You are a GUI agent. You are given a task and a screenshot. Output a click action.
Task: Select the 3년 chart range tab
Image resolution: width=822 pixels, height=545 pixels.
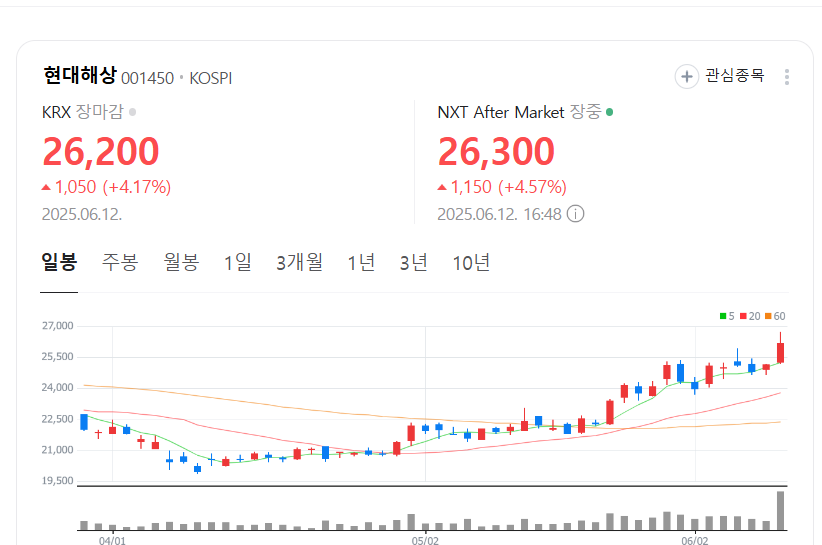pyautogui.click(x=414, y=262)
